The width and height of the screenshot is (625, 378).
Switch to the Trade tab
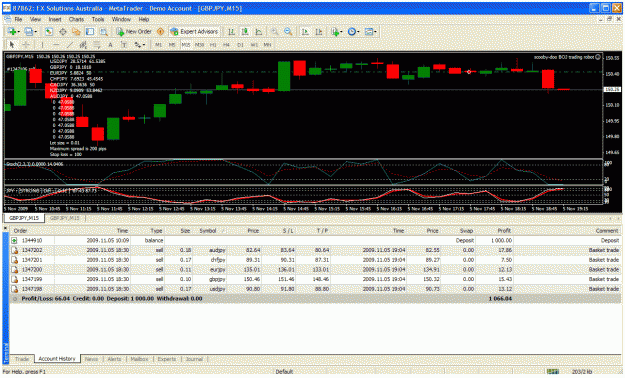click(x=22, y=359)
